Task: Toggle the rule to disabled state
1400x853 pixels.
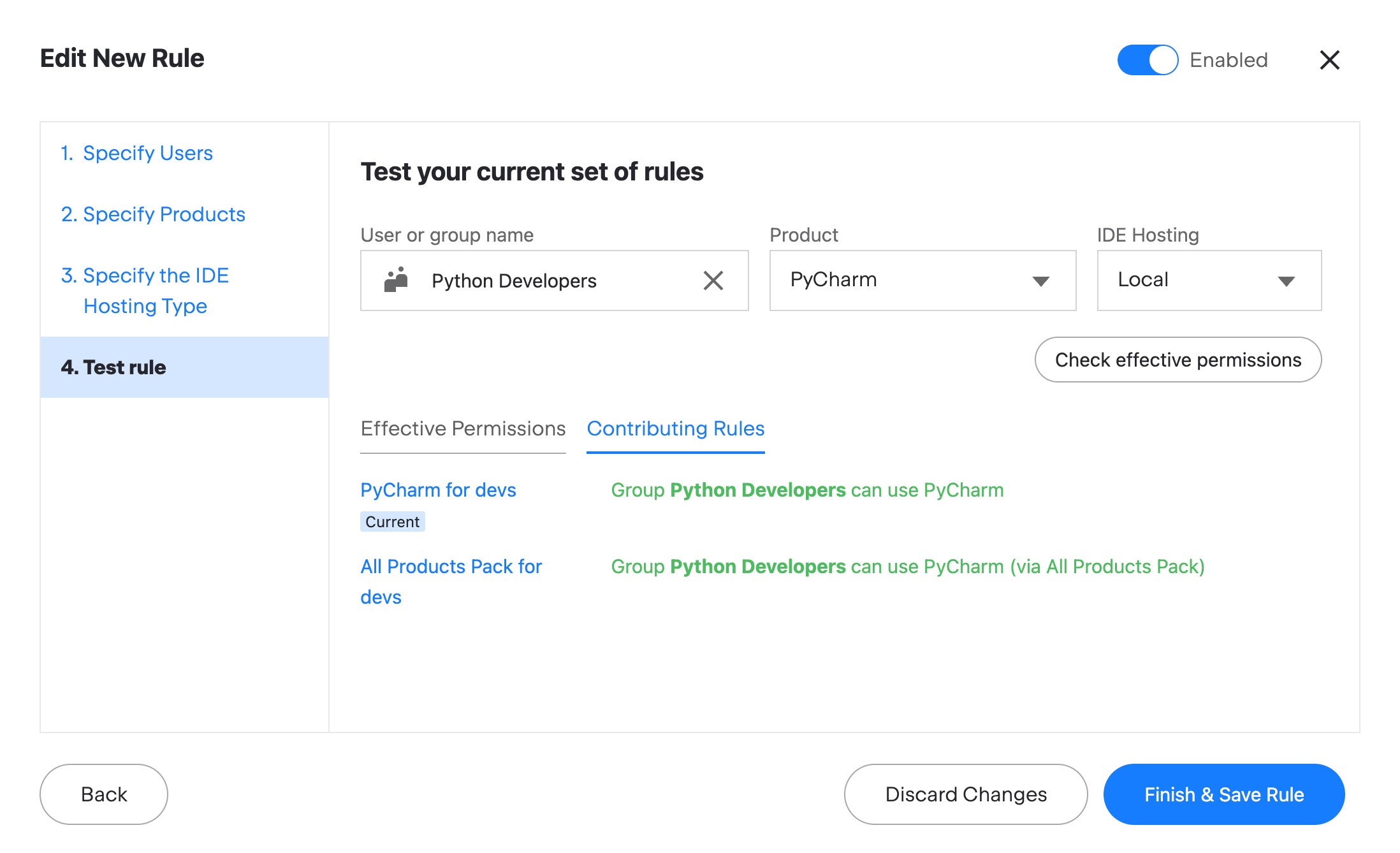Action: tap(1148, 59)
